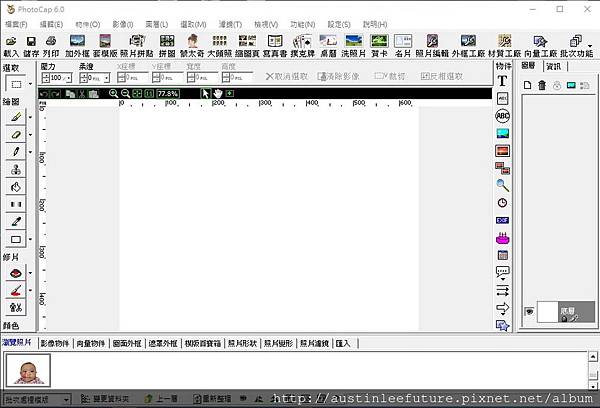Image resolution: width=600 pixels, height=408 pixels.
Task: Open the 編輯(E) menu
Action: coord(51,24)
